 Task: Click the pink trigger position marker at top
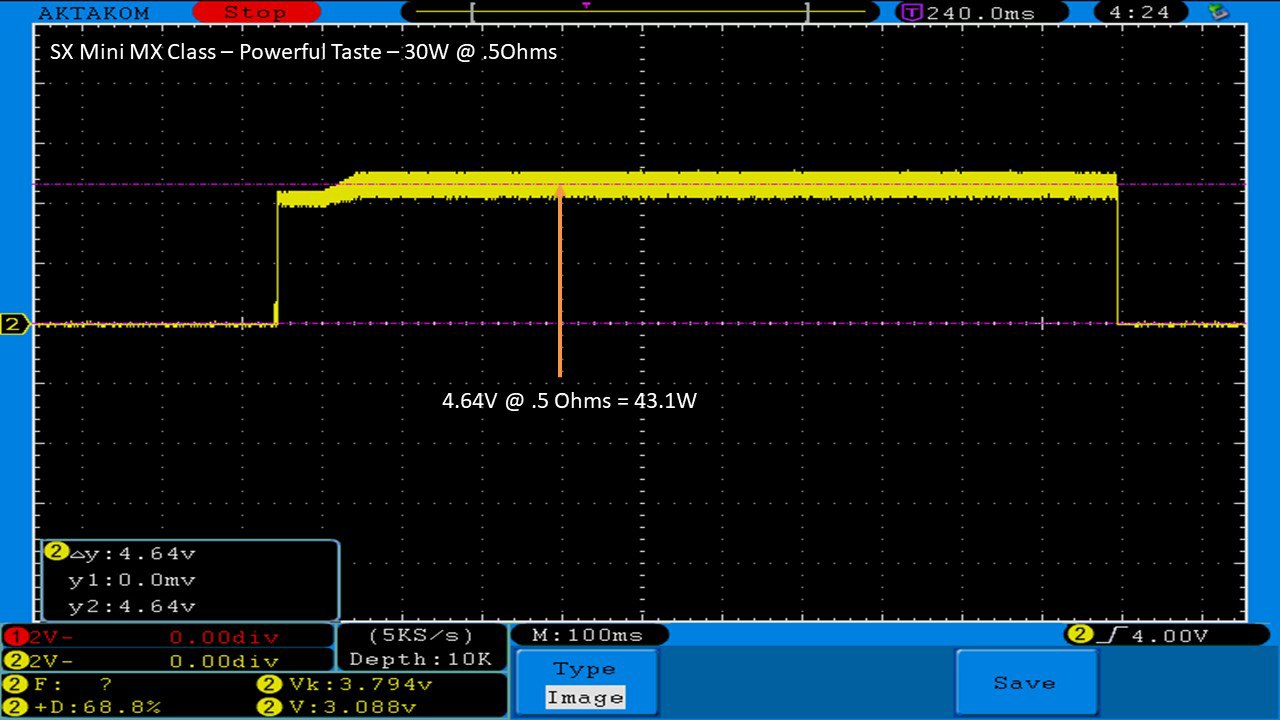(x=586, y=6)
